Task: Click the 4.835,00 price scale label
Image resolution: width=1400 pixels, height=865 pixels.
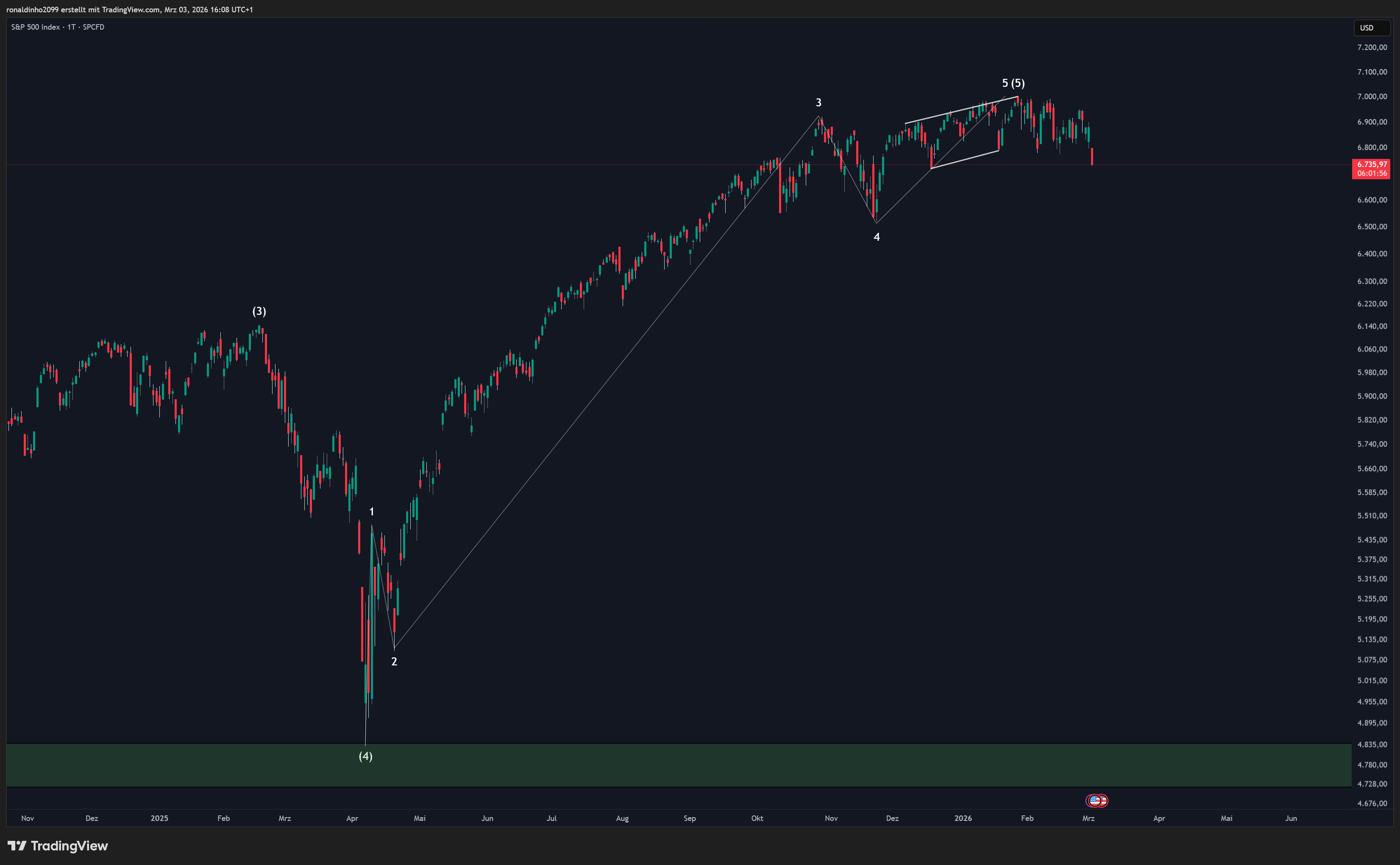Action: pos(1372,744)
